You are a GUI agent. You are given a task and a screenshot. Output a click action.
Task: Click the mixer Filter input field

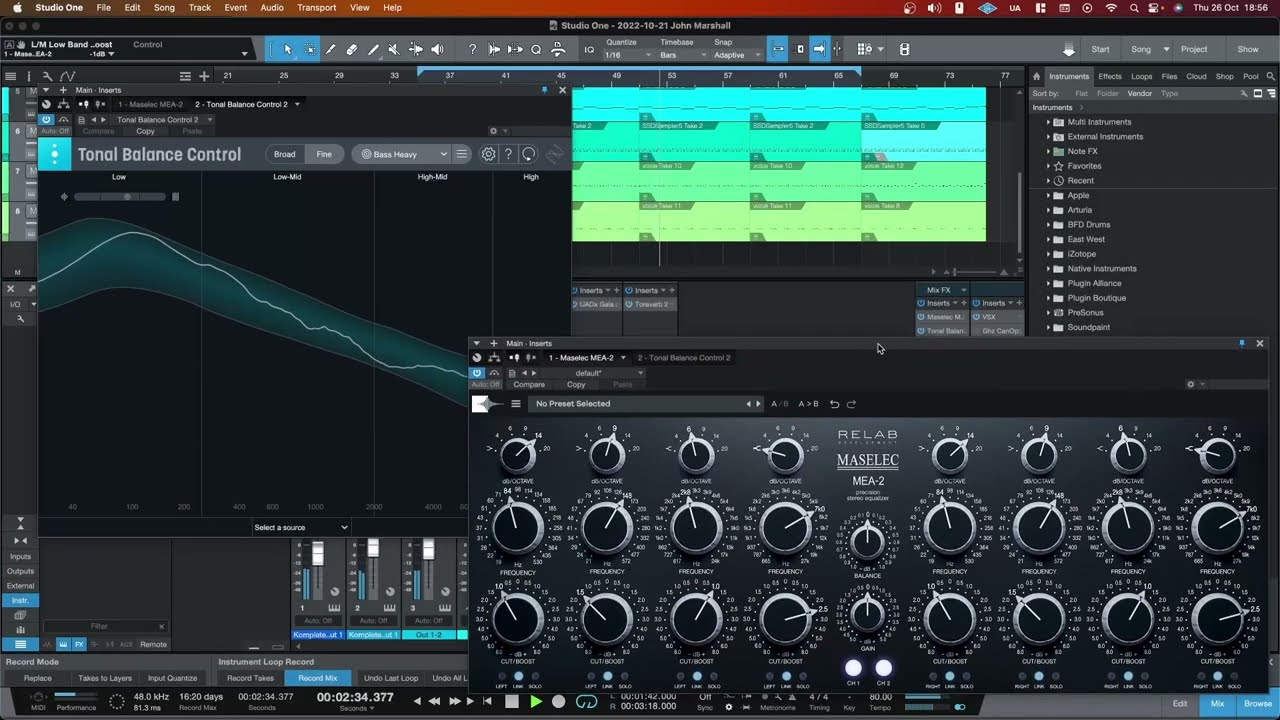click(105, 626)
